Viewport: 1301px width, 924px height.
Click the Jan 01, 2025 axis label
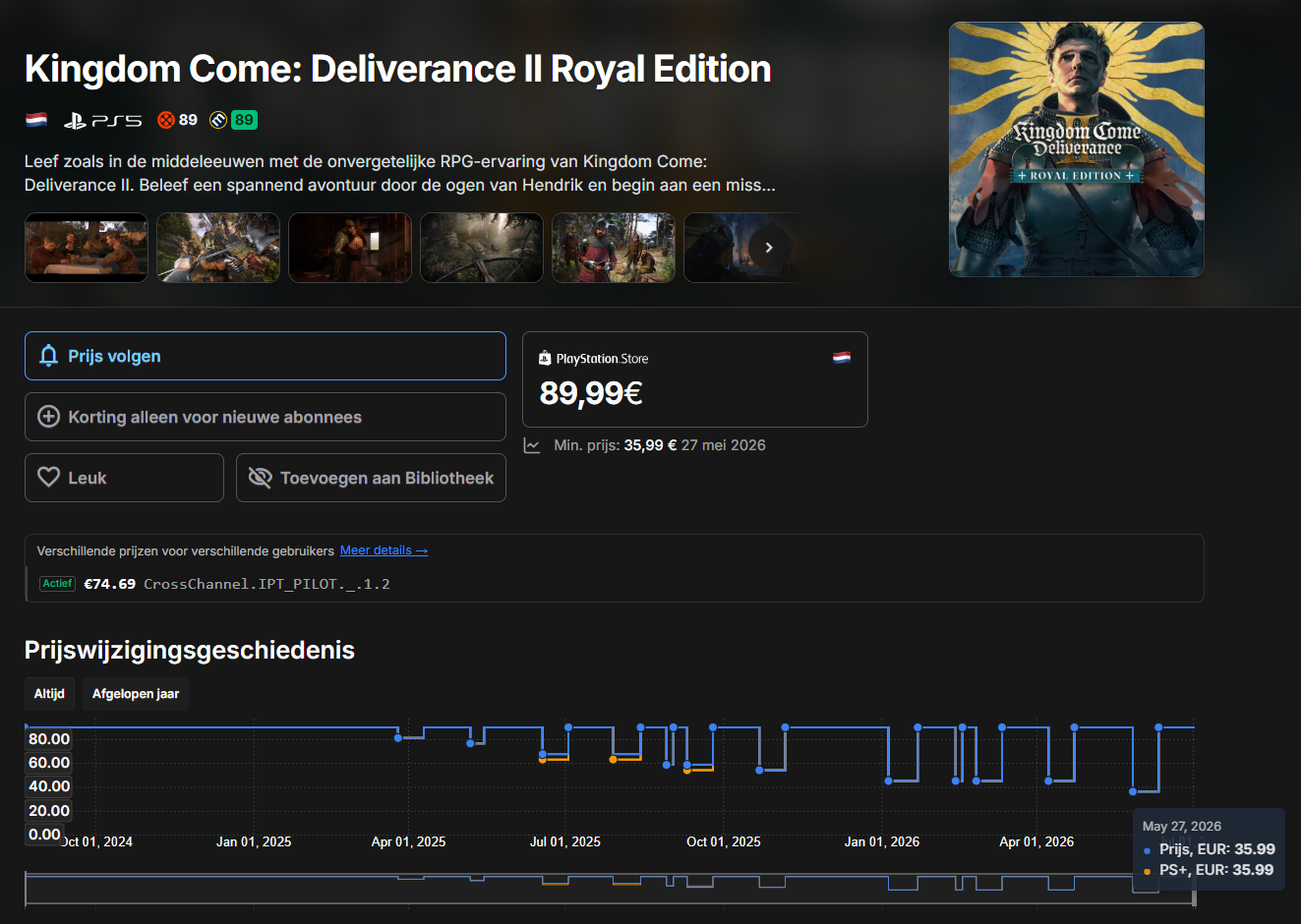pyautogui.click(x=254, y=841)
